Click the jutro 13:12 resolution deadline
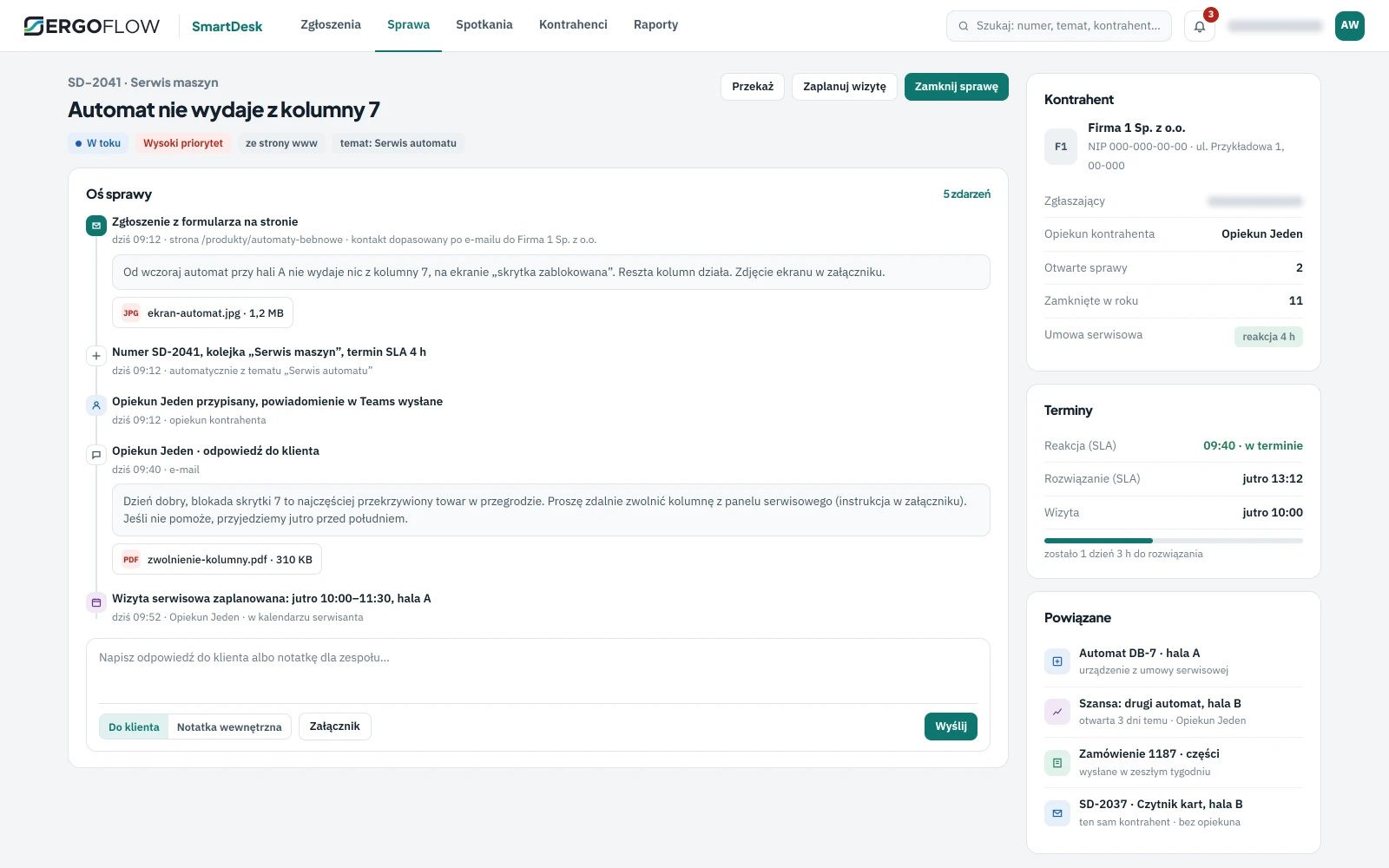 click(x=1272, y=479)
